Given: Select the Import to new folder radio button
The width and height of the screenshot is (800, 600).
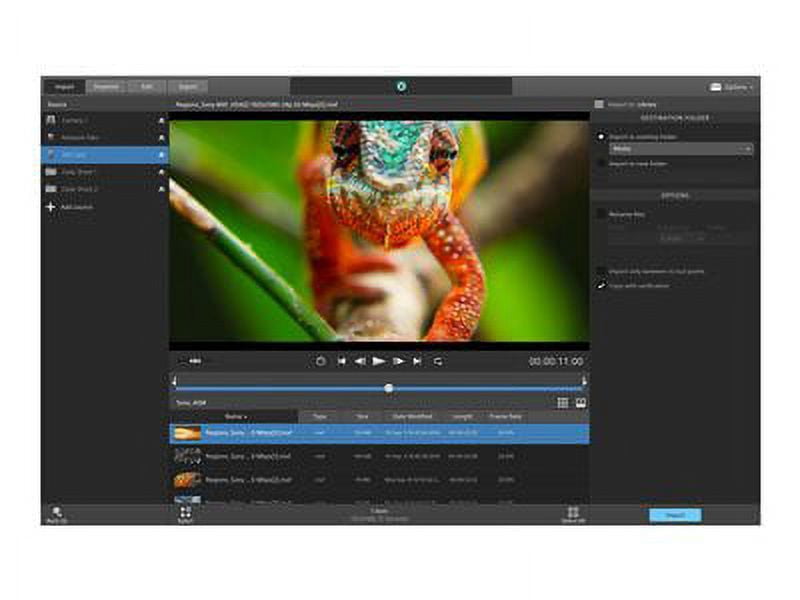Looking at the screenshot, I should point(601,163).
